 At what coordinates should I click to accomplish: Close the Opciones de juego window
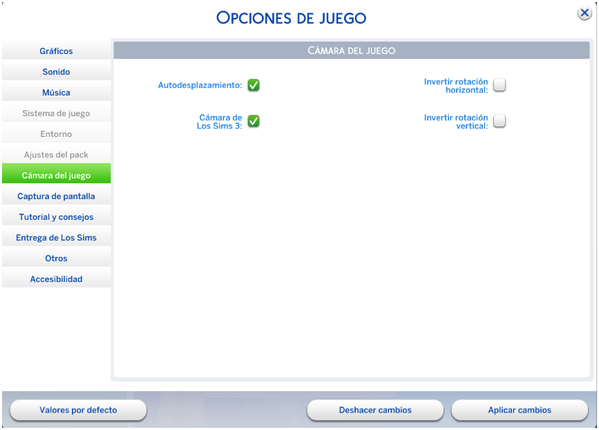584,13
